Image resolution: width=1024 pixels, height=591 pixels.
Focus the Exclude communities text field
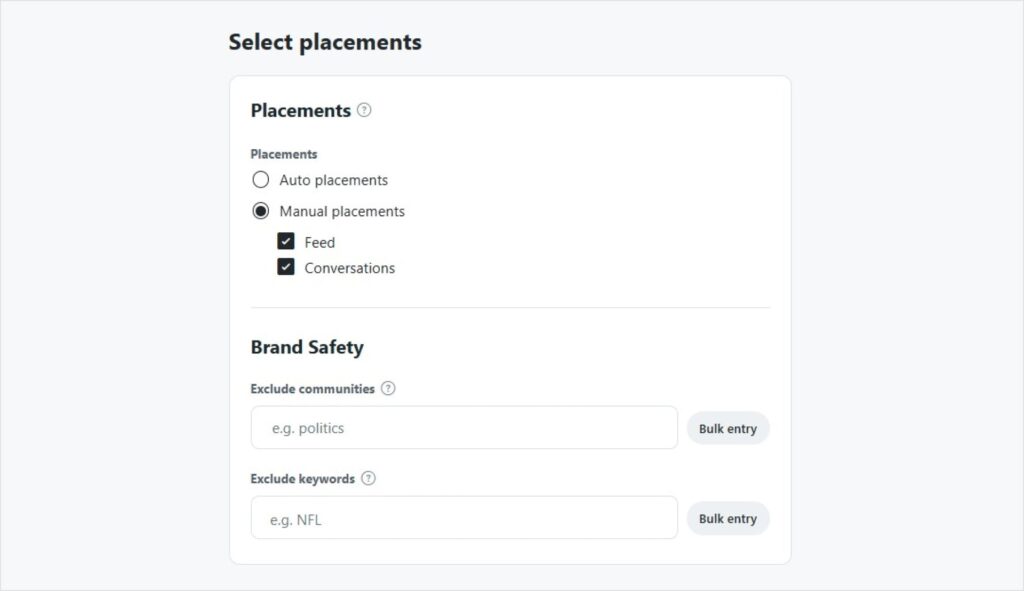coord(464,428)
